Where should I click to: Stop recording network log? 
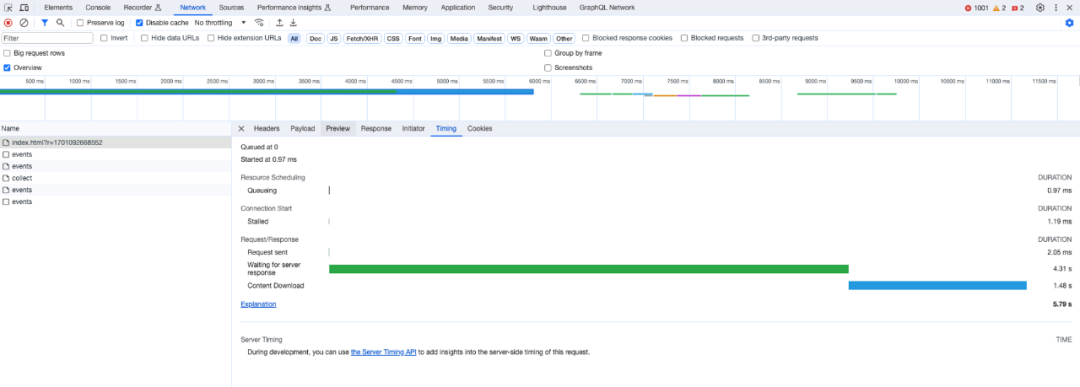pyautogui.click(x=8, y=23)
